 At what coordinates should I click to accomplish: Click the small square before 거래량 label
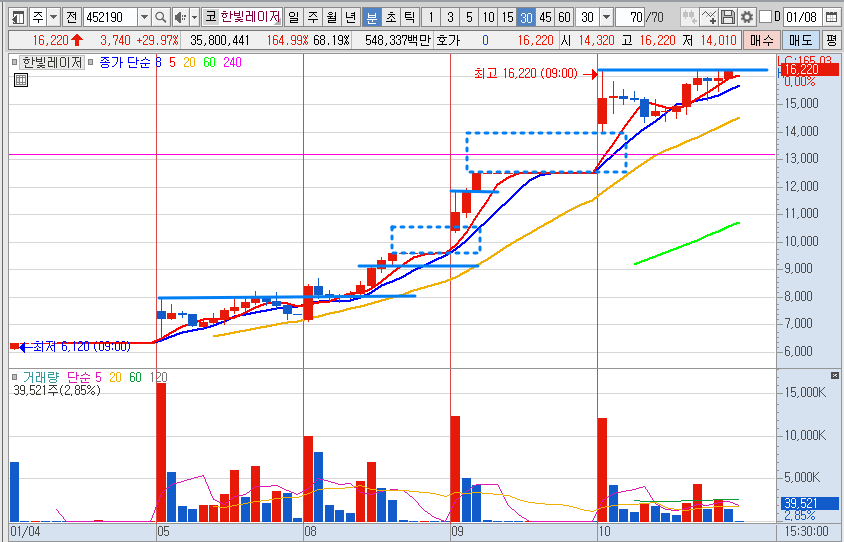click(15, 377)
